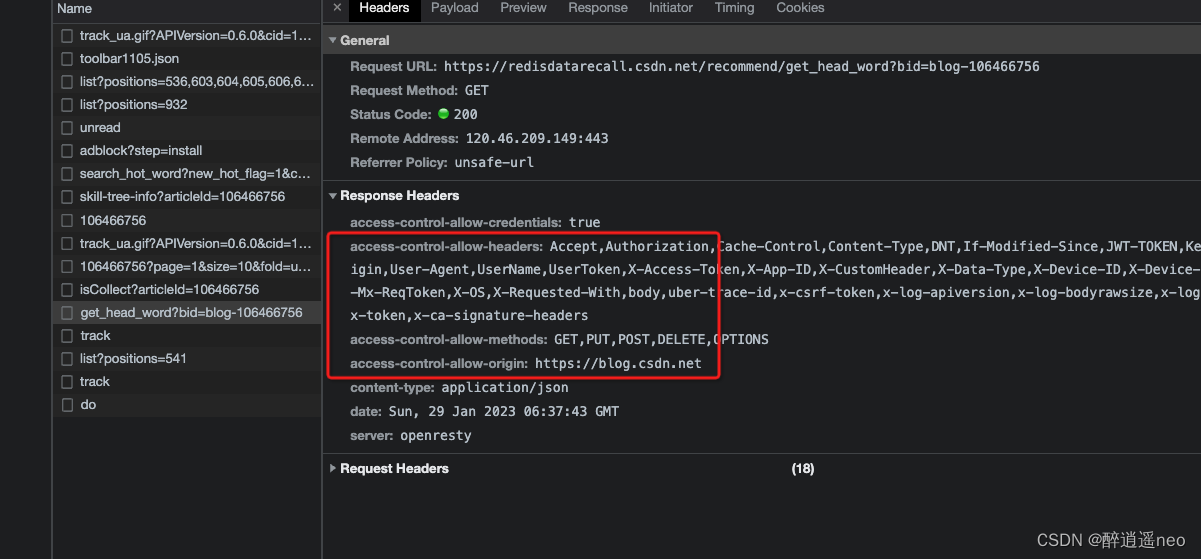The height and width of the screenshot is (559, 1201).
Task: Click the Name column header
Action: tap(75, 9)
